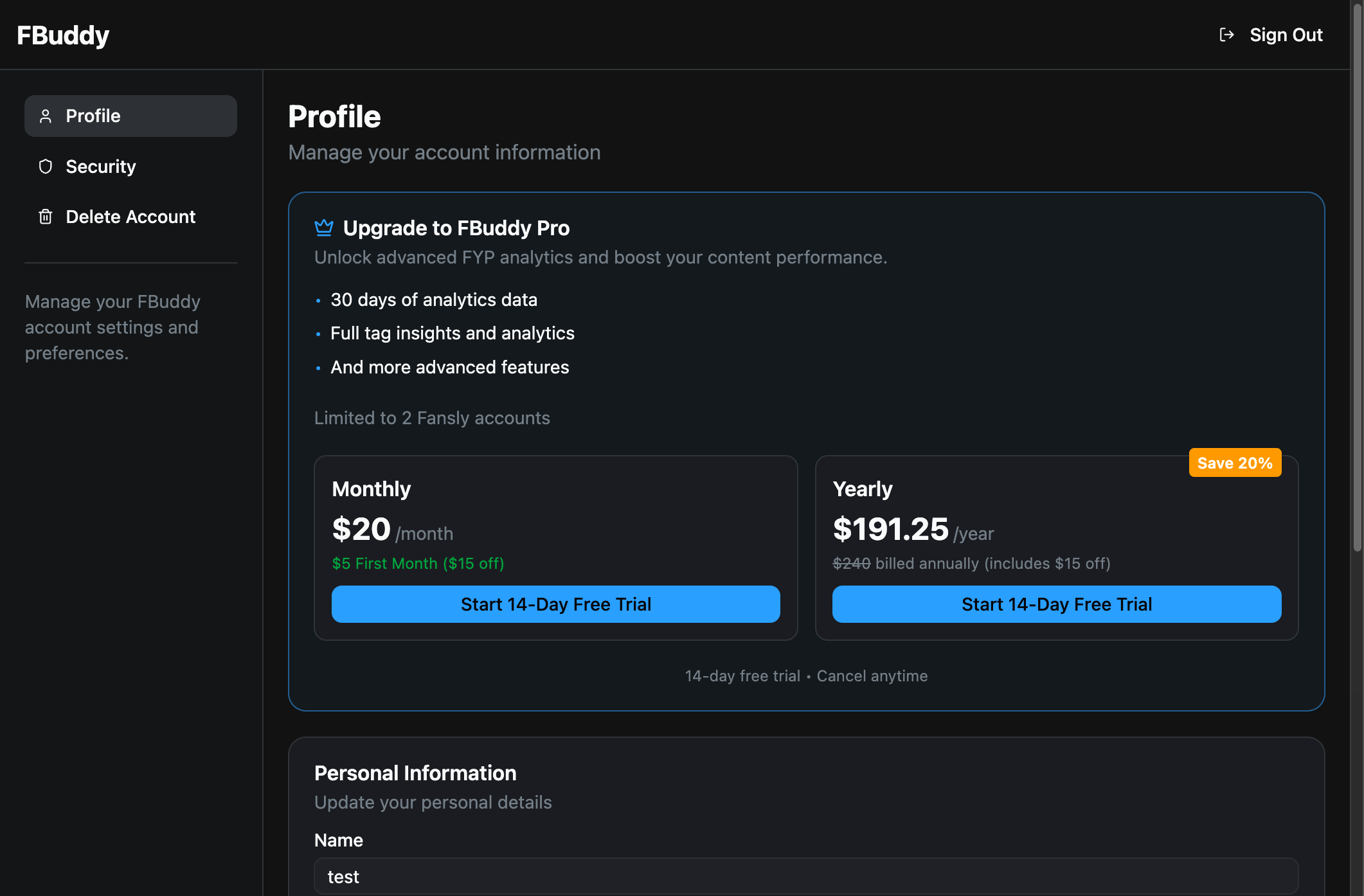
Task: Click 'Full tag insights and analytics' item
Action: click(453, 333)
